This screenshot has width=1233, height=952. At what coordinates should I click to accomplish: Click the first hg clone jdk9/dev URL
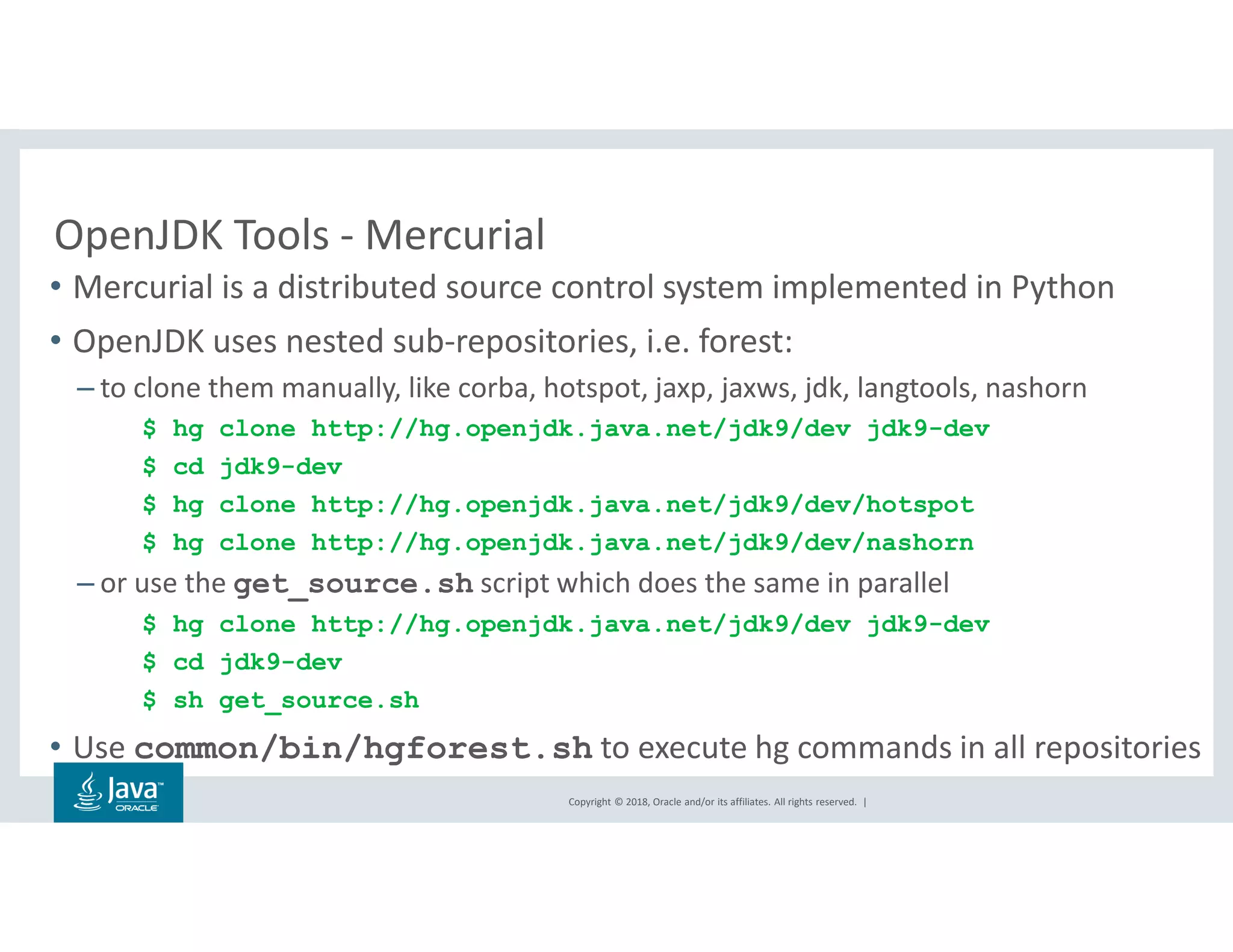(580, 429)
